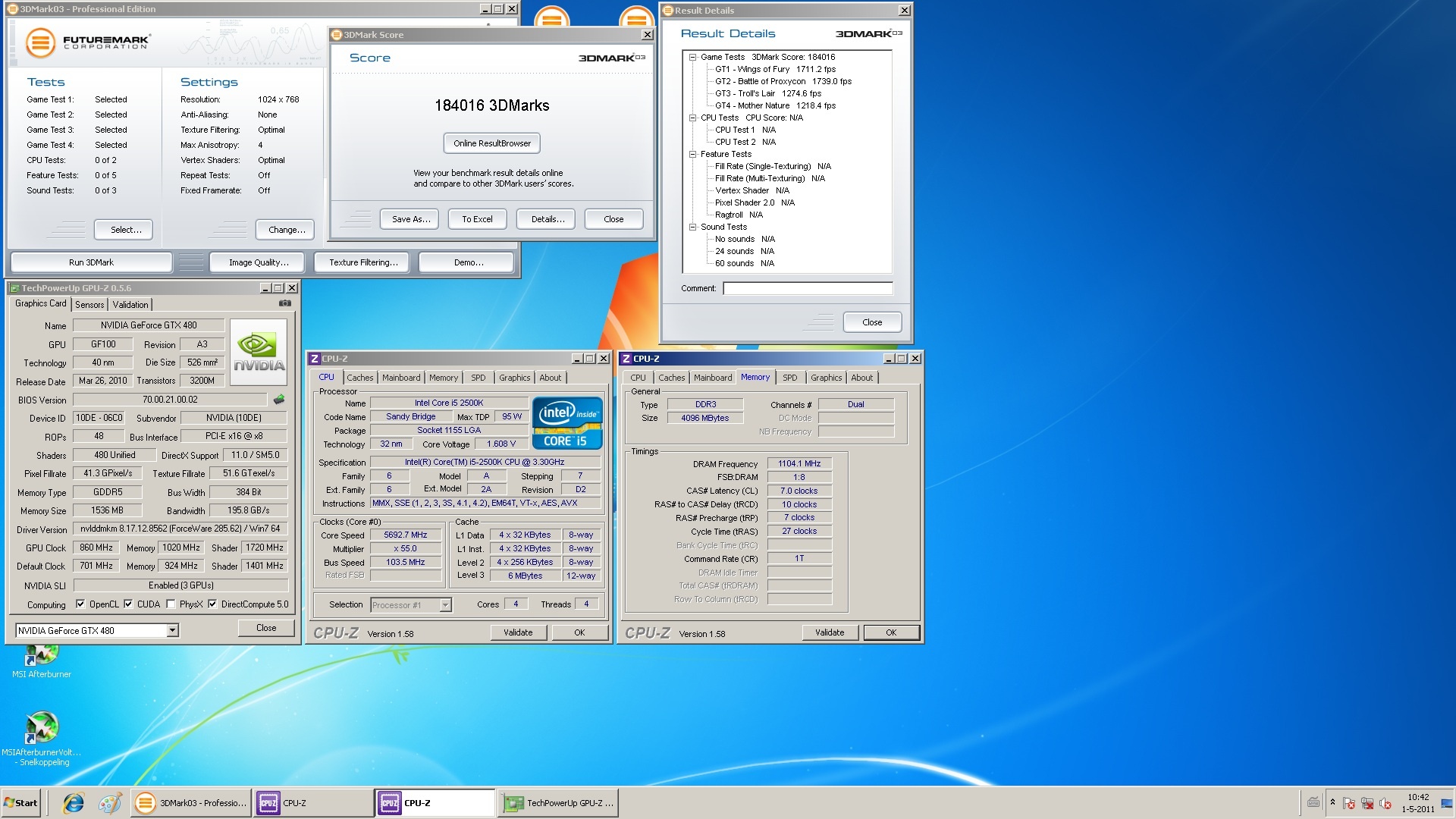Image resolution: width=1456 pixels, height=819 pixels.
Task: Open the Mainboard tab in CPU-Z
Action: tap(400, 378)
